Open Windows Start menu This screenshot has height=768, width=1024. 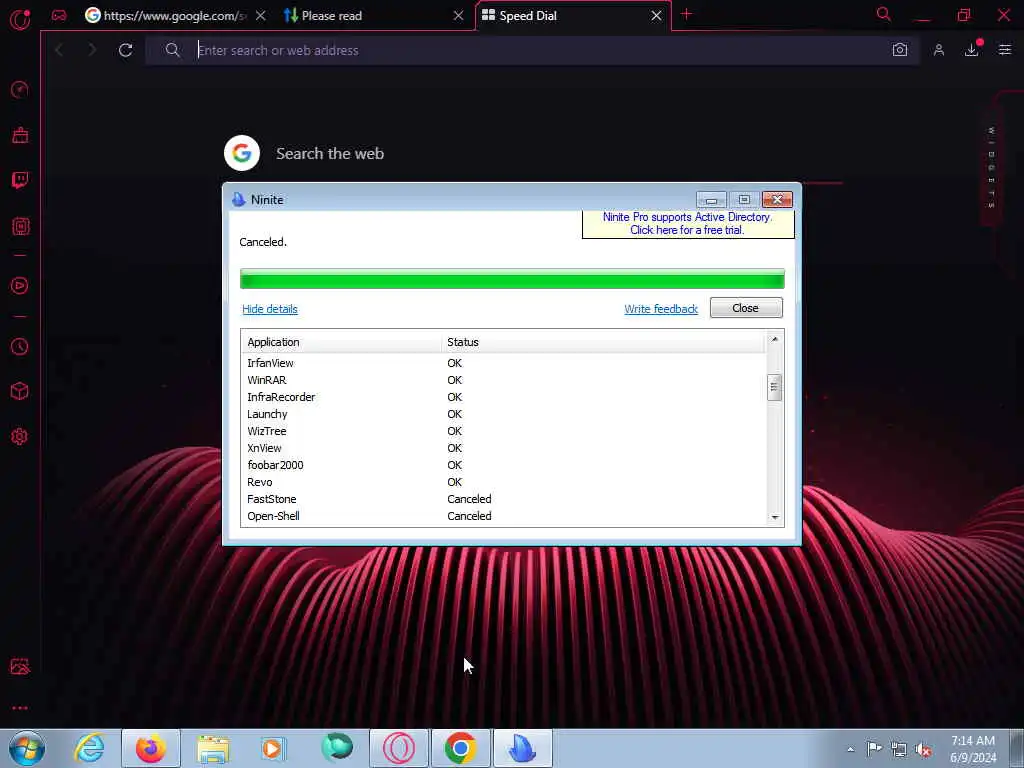click(x=27, y=748)
